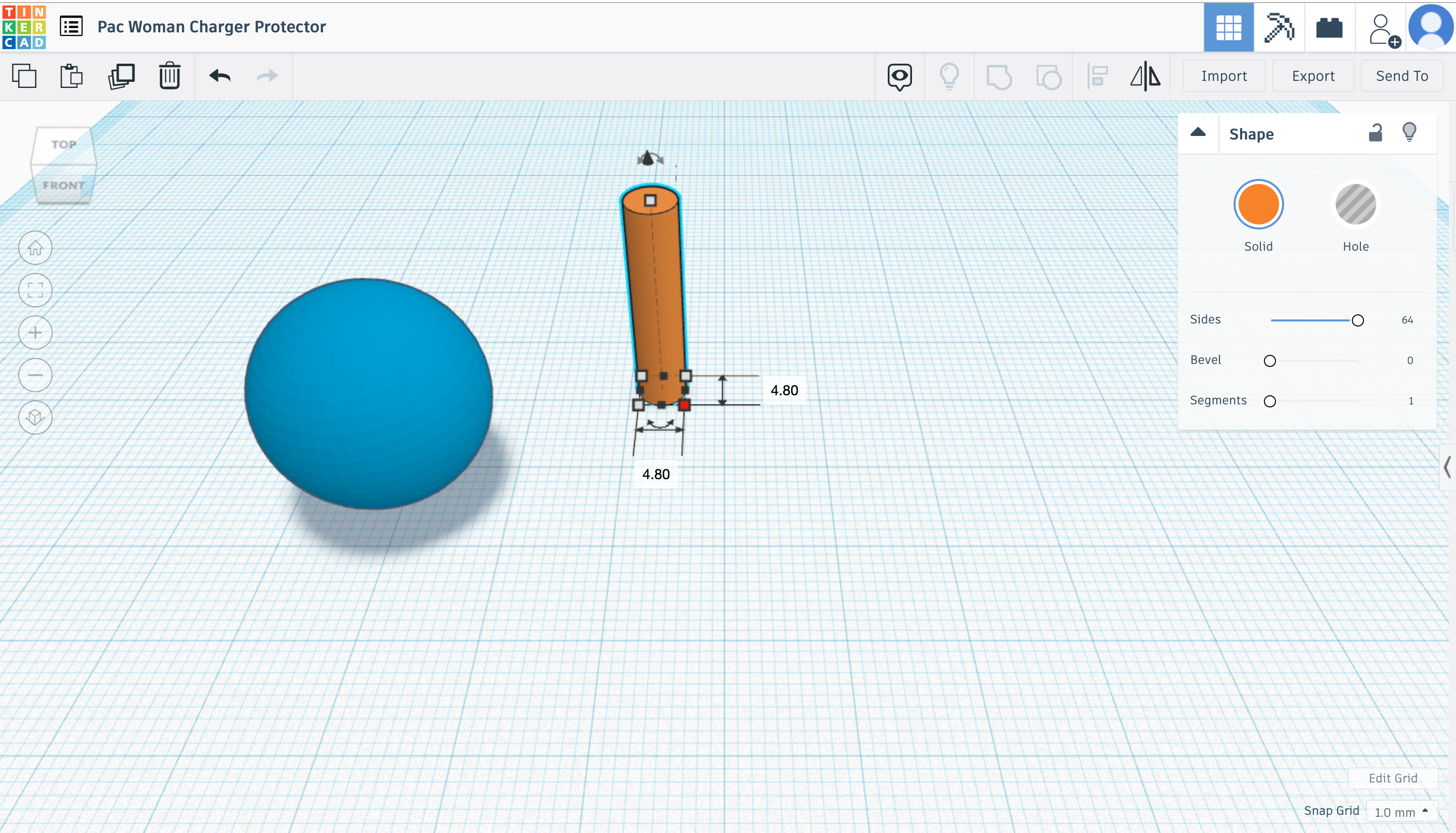Select the Duplicate and repeat icon
The image size is (1456, 833).
click(121, 75)
